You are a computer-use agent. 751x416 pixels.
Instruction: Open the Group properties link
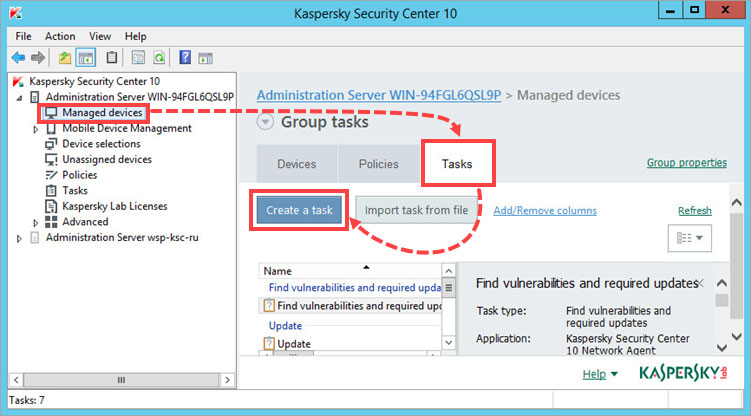click(686, 163)
